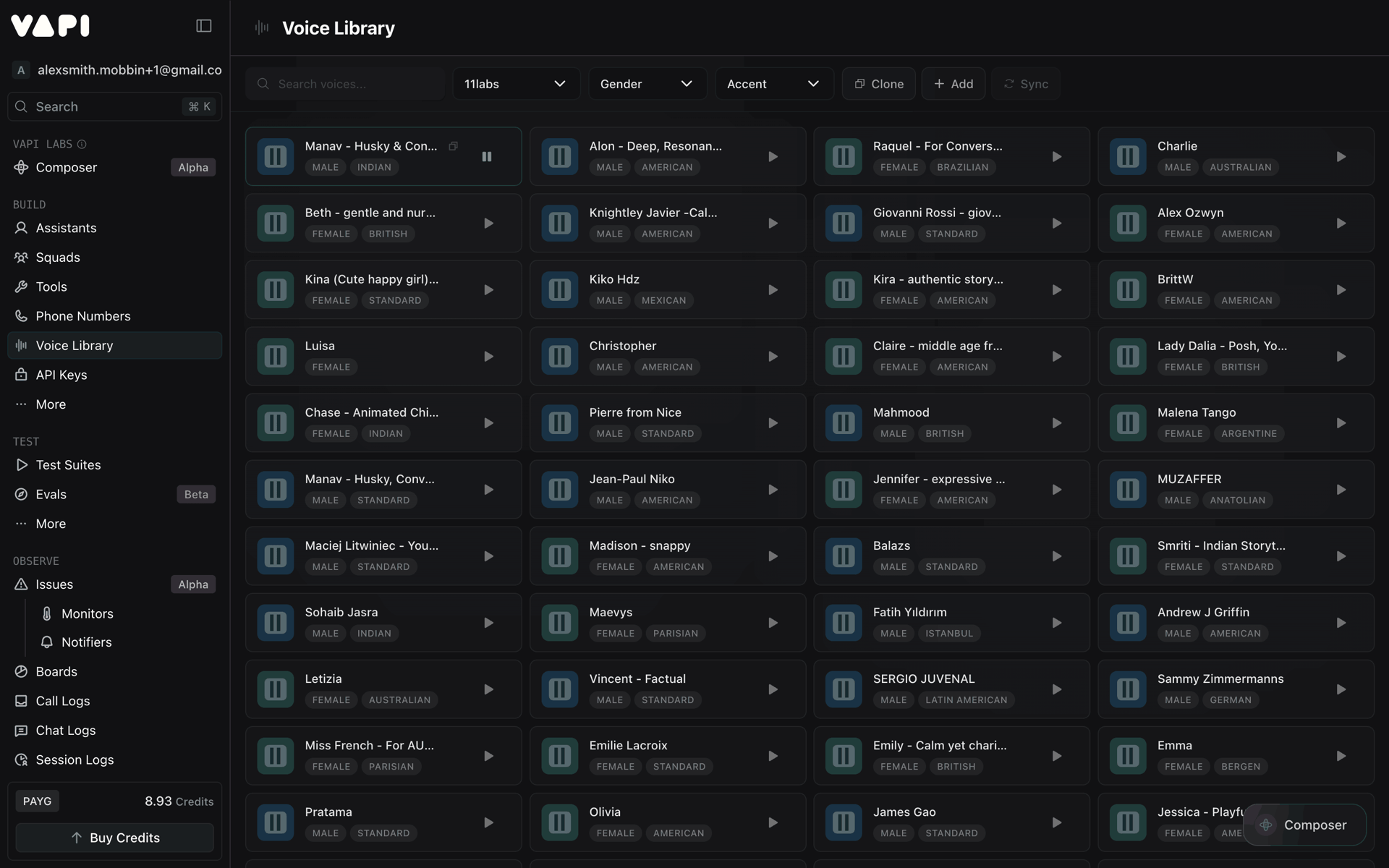Play the Pratama voice sample
The image size is (1389, 868).
(x=488, y=822)
